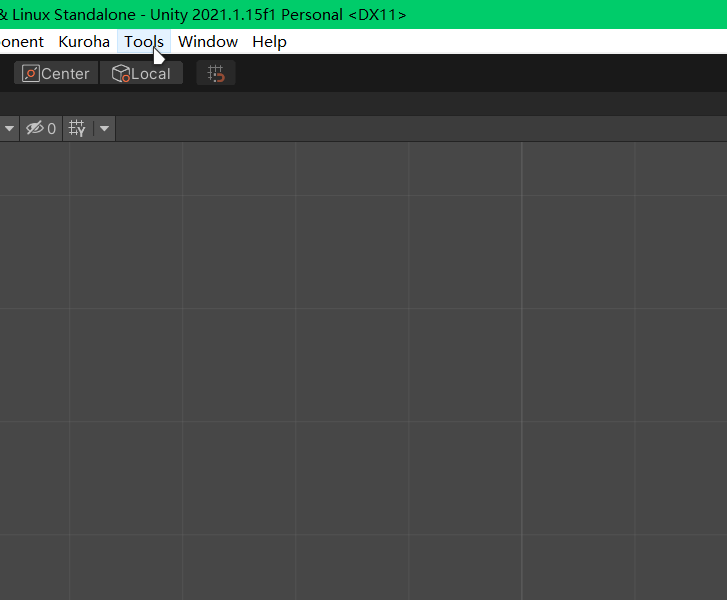
Task: Open the Window menu
Action: 208,42
